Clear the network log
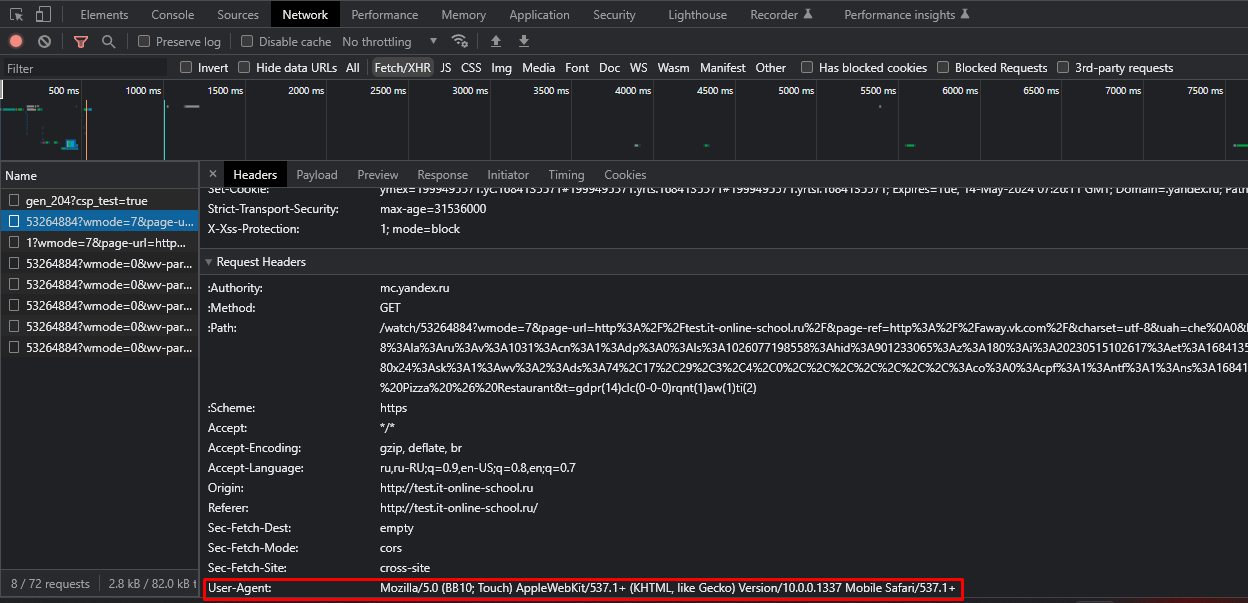 pos(44,42)
